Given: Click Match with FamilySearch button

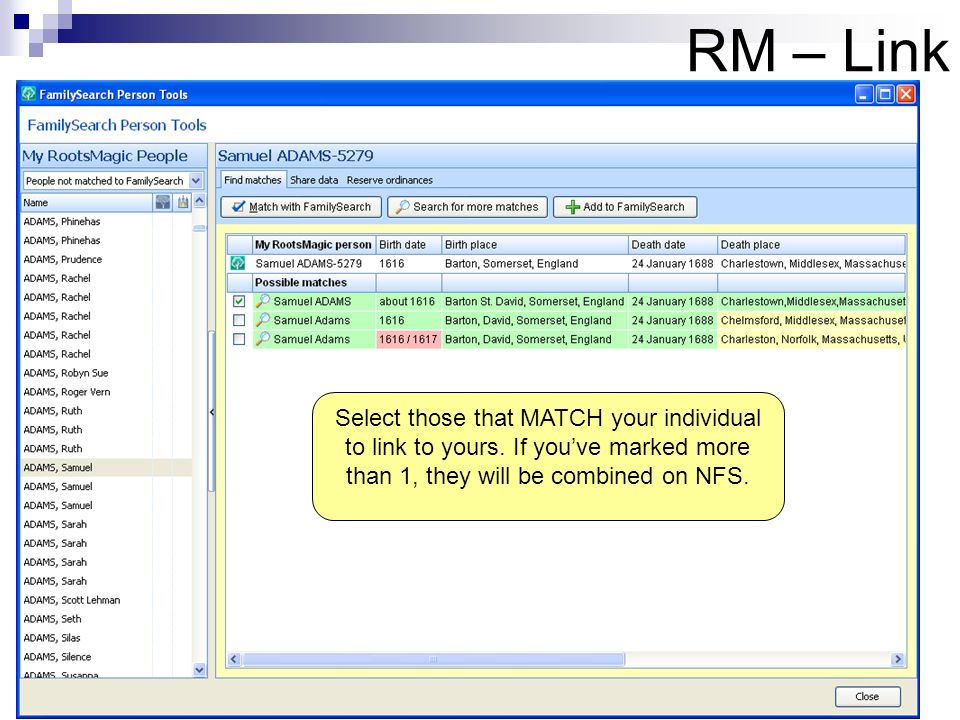Looking at the screenshot, I should click(x=301, y=207).
